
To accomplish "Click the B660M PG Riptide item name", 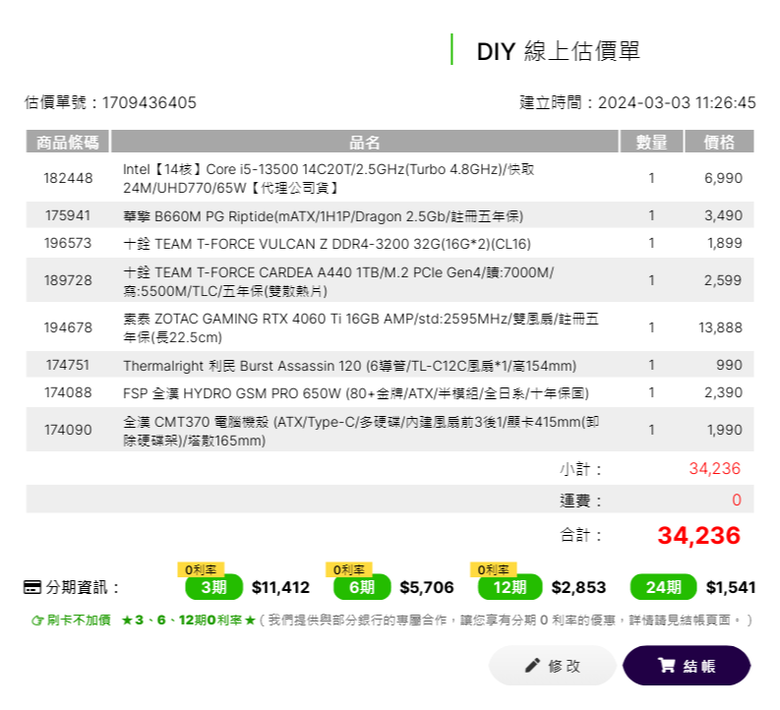I will [x=323, y=216].
